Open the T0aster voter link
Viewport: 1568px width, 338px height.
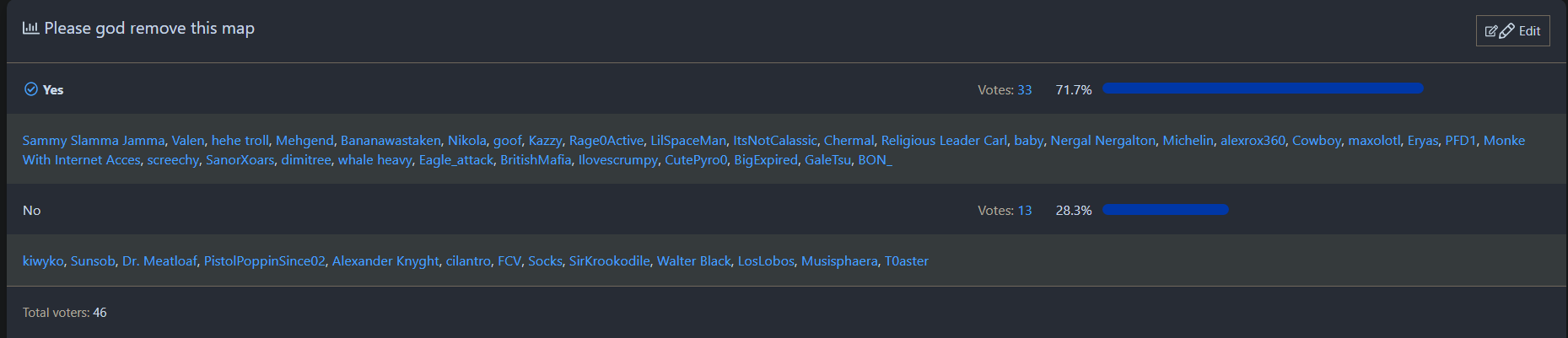click(906, 261)
